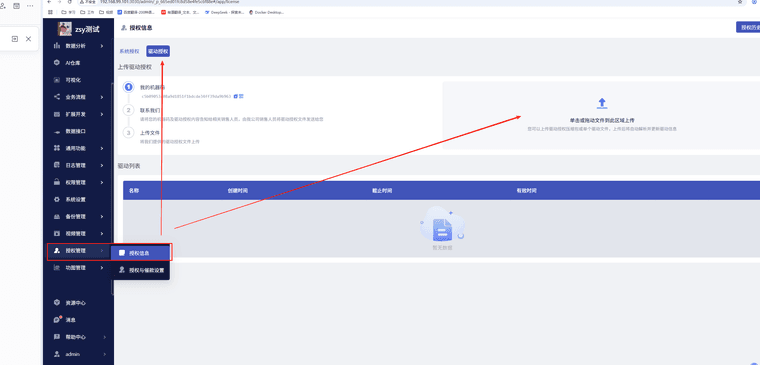Open 消息 via the chat bubble icon

(57, 320)
